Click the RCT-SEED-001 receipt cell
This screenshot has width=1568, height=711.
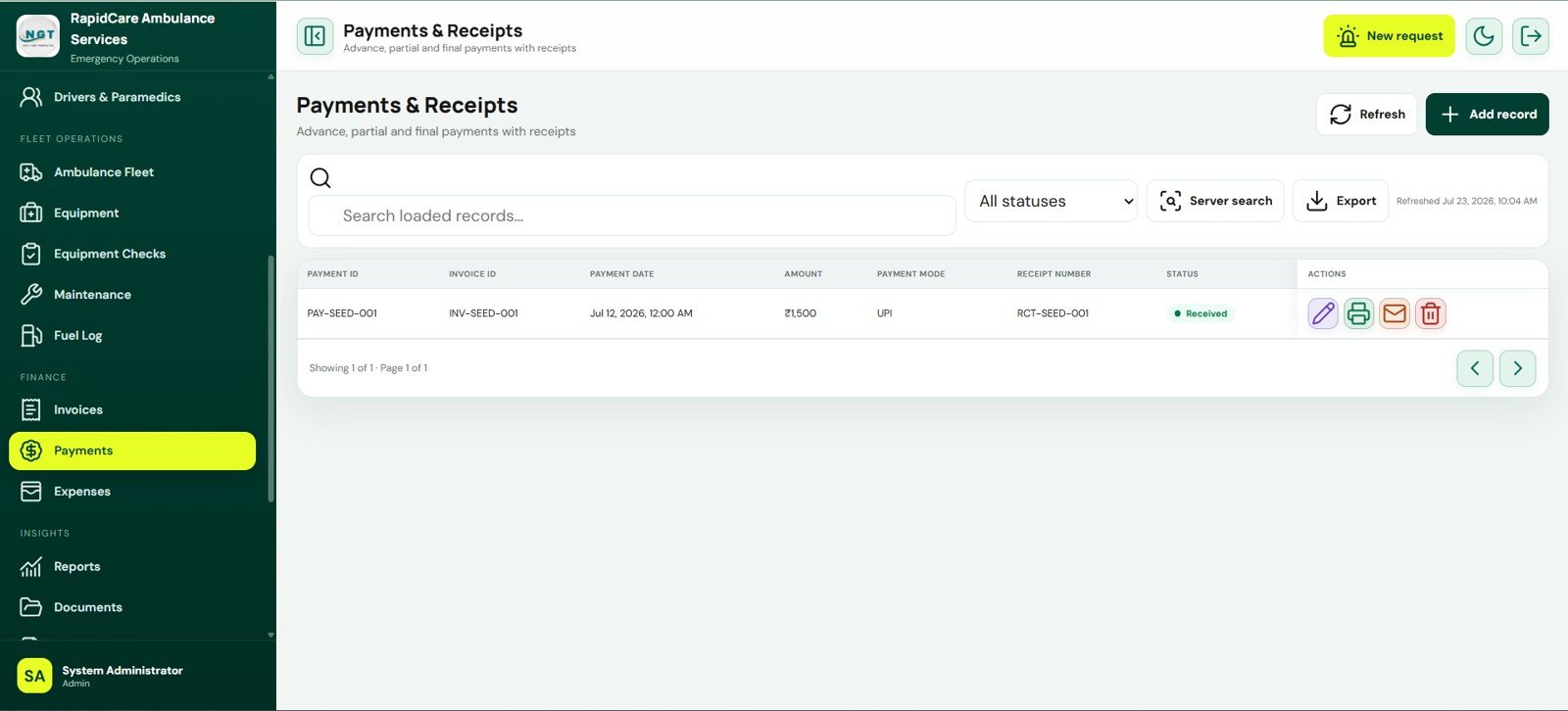point(1053,313)
